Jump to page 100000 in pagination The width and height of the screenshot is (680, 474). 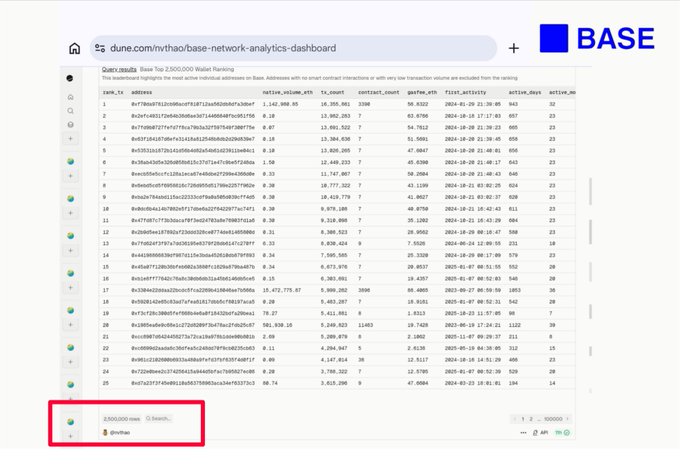click(x=553, y=419)
